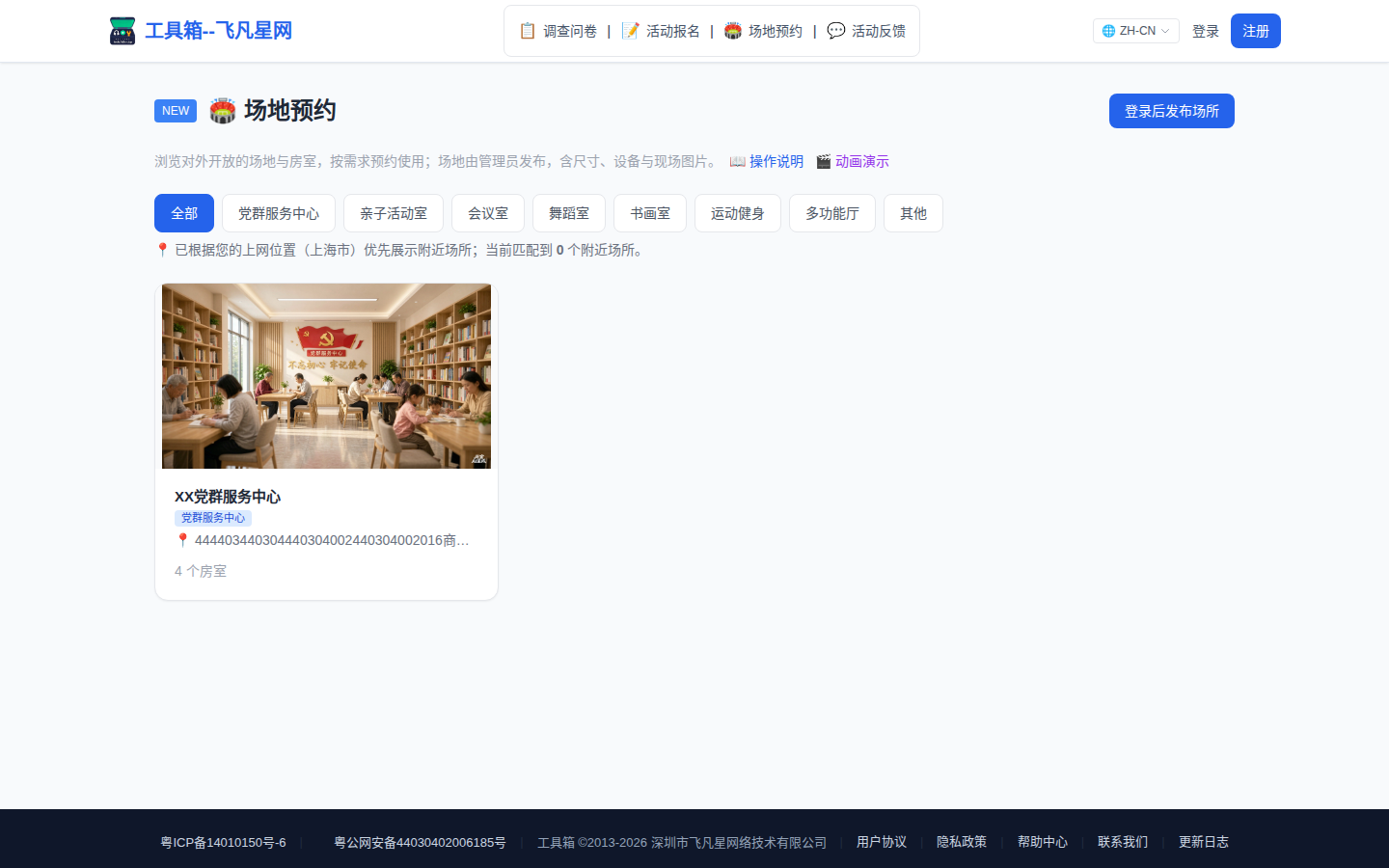Filter venues by 党群服务中心 tab
Image resolution: width=1389 pixels, height=868 pixels.
click(279, 213)
